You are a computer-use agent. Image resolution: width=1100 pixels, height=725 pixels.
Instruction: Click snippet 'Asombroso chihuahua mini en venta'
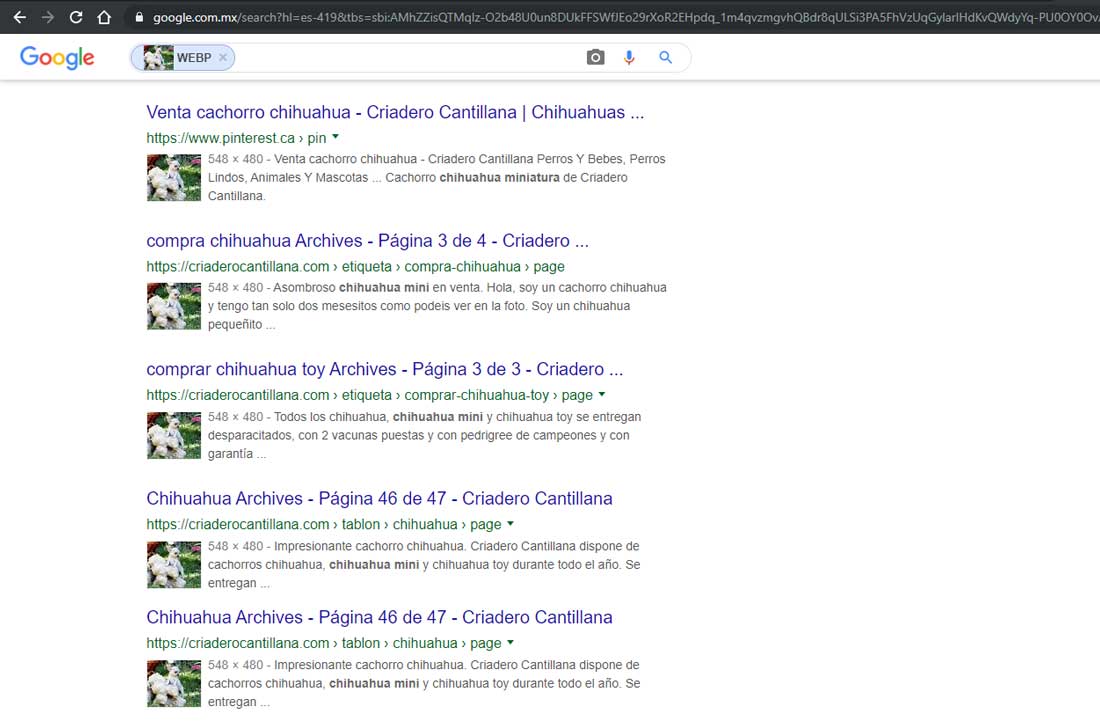[377, 288]
